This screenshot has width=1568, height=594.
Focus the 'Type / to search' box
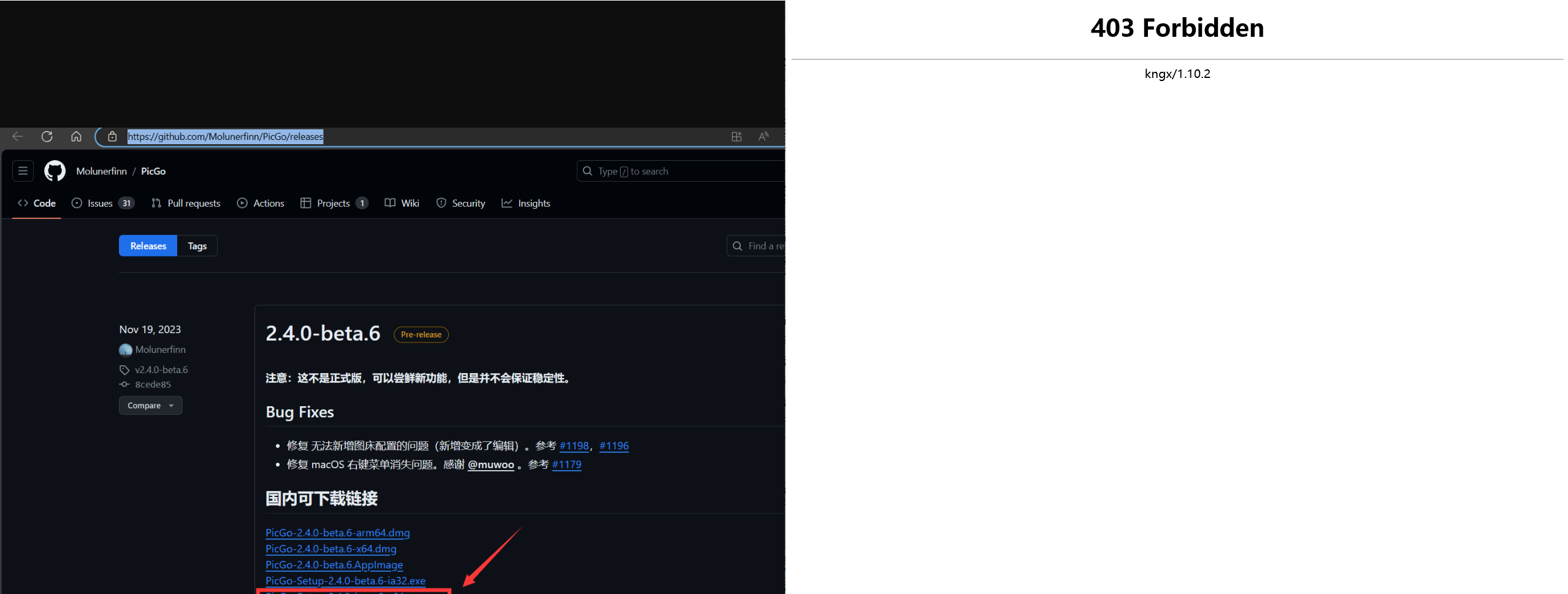681,171
